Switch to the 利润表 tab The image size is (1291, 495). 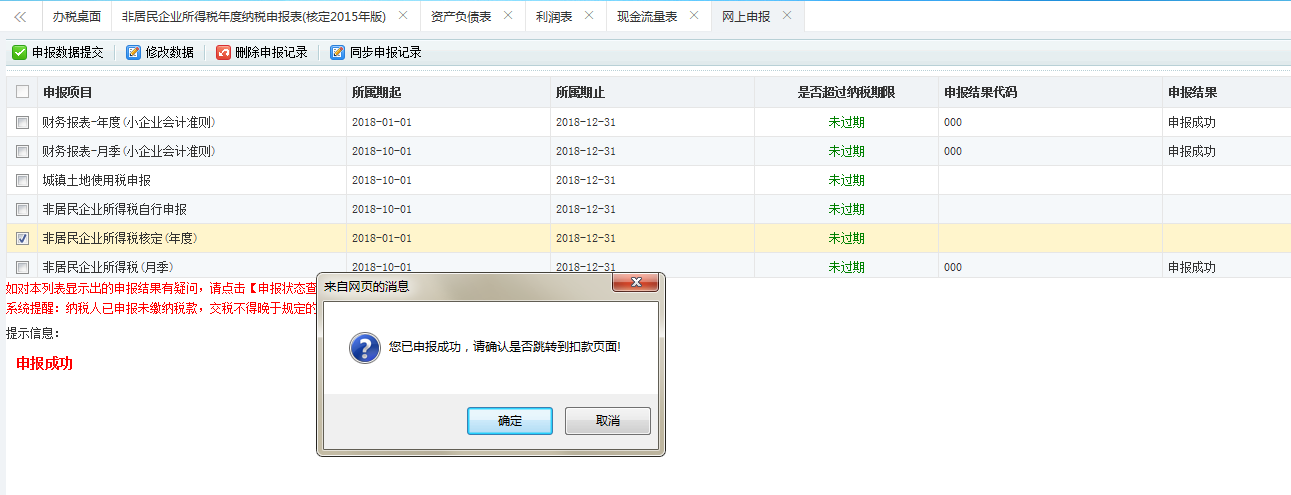[552, 16]
